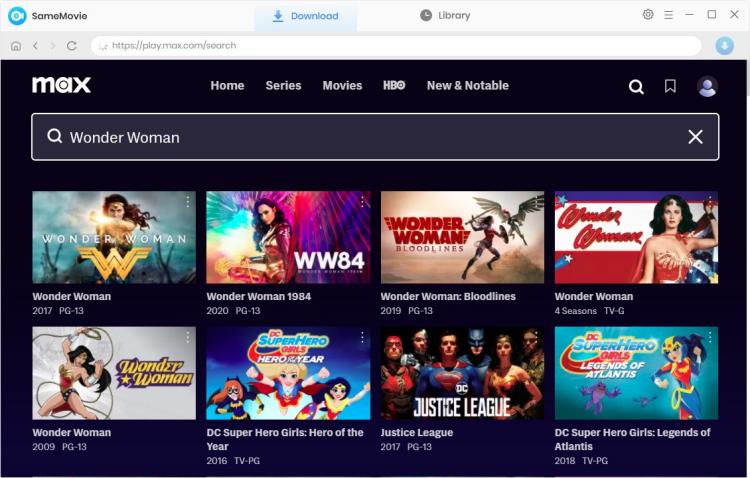Viewport: 750px width, 478px height.
Task: Open the Justice League poster
Action: 462,373
